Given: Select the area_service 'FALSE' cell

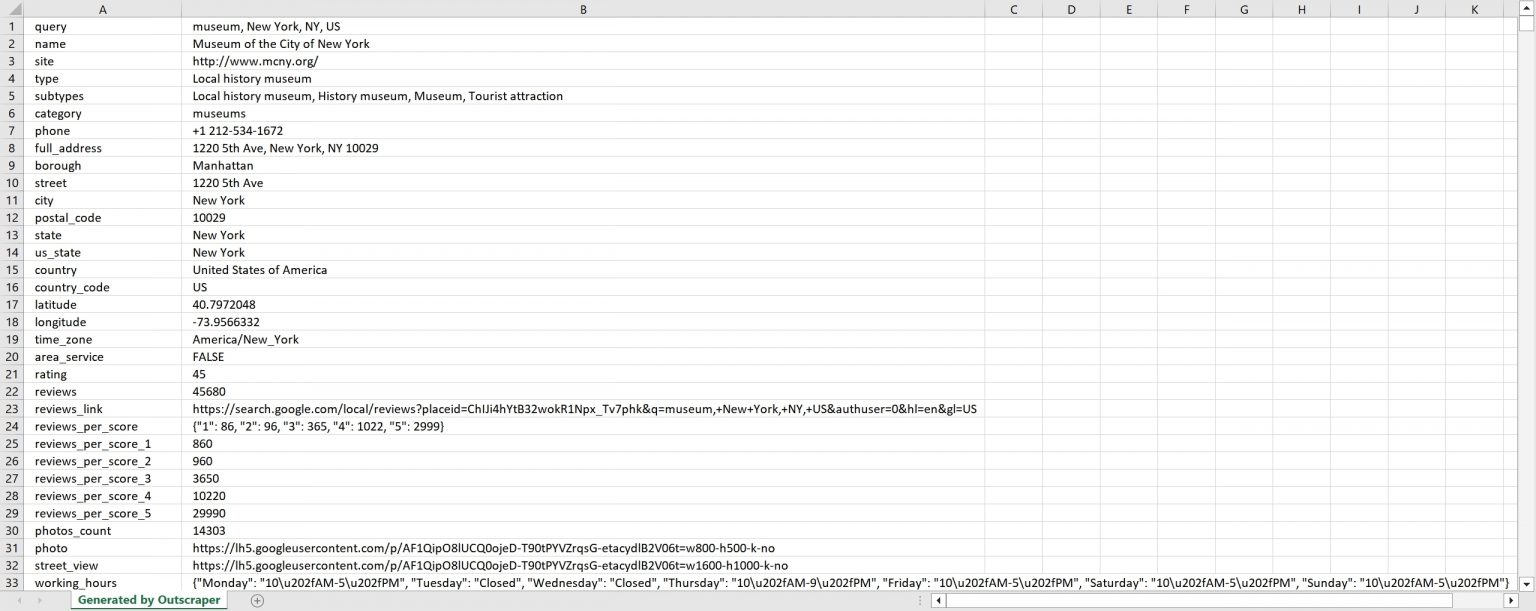Looking at the screenshot, I should click(207, 356).
